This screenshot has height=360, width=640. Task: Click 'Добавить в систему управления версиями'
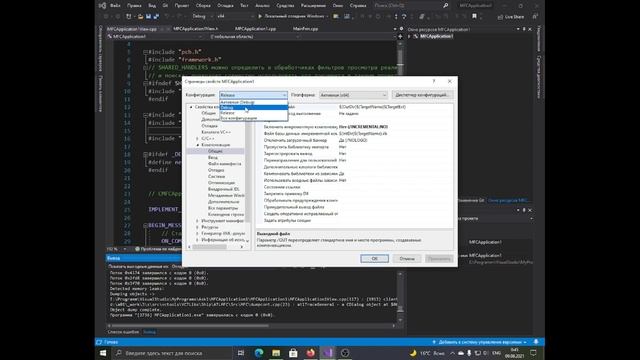[x=480, y=342]
